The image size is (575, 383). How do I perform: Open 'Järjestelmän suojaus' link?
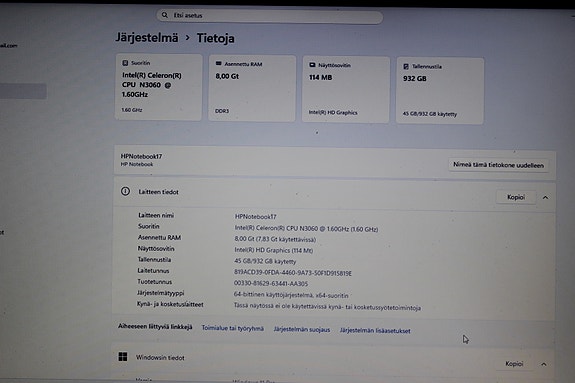click(301, 329)
